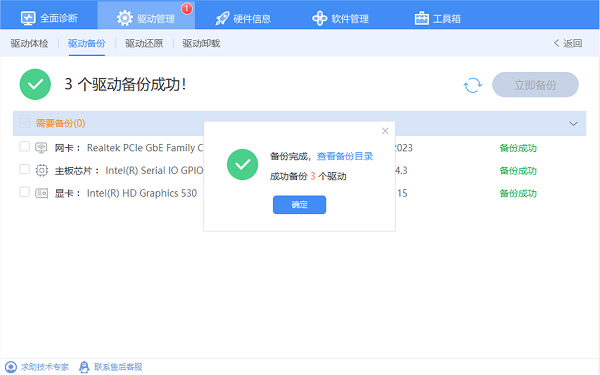Click the network card icon
600x375 pixels.
pos(41,148)
